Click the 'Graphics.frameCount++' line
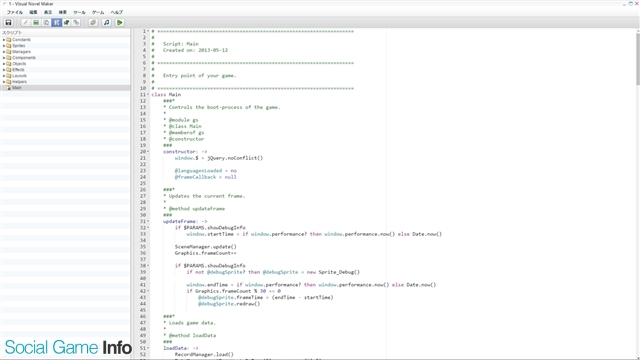The height and width of the screenshot is (360, 640). (x=206, y=253)
